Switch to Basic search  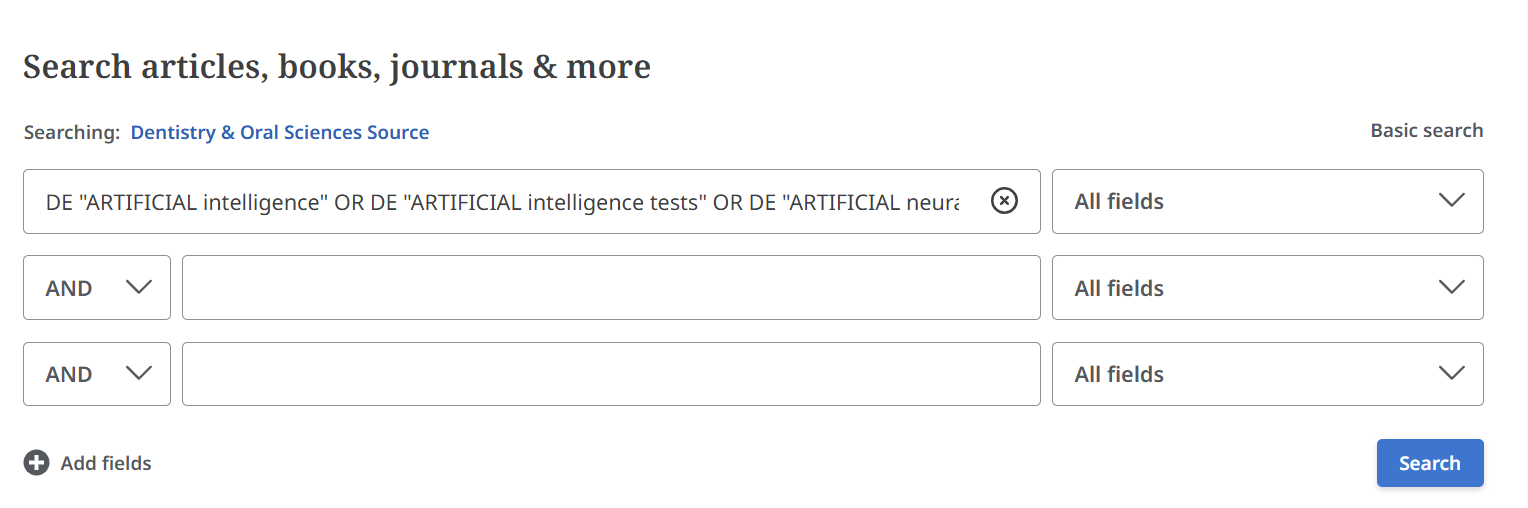[1426, 131]
